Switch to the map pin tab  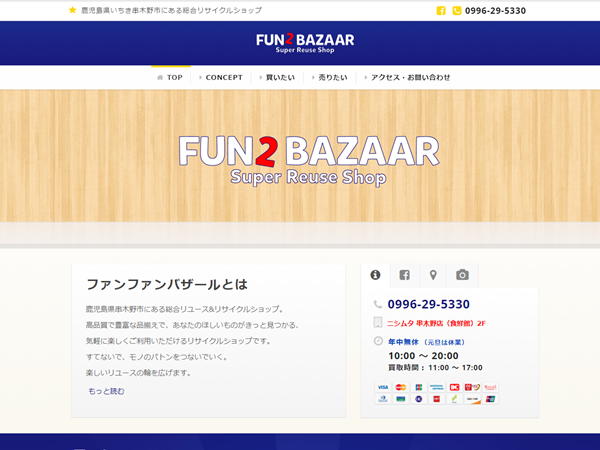pyautogui.click(x=433, y=275)
